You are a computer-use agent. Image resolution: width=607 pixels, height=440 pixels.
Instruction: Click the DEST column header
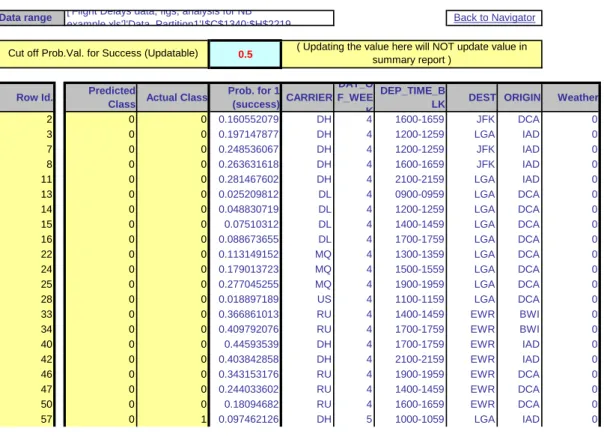[x=472, y=97]
